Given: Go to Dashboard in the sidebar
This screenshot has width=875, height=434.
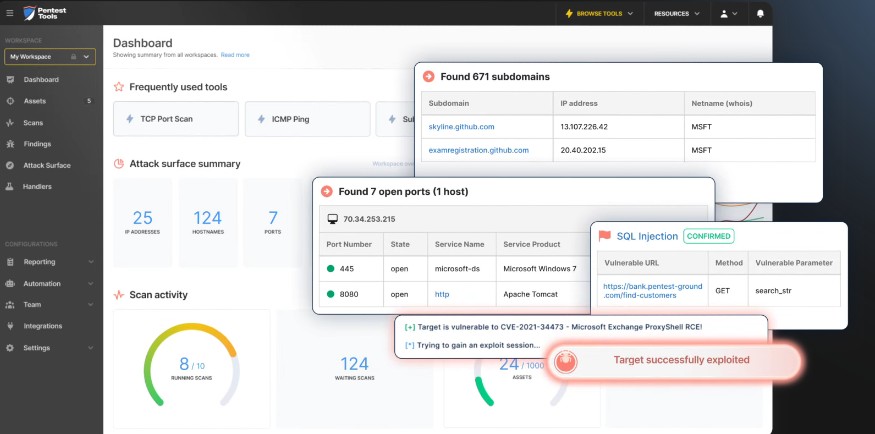Looking at the screenshot, I should pos(41,80).
